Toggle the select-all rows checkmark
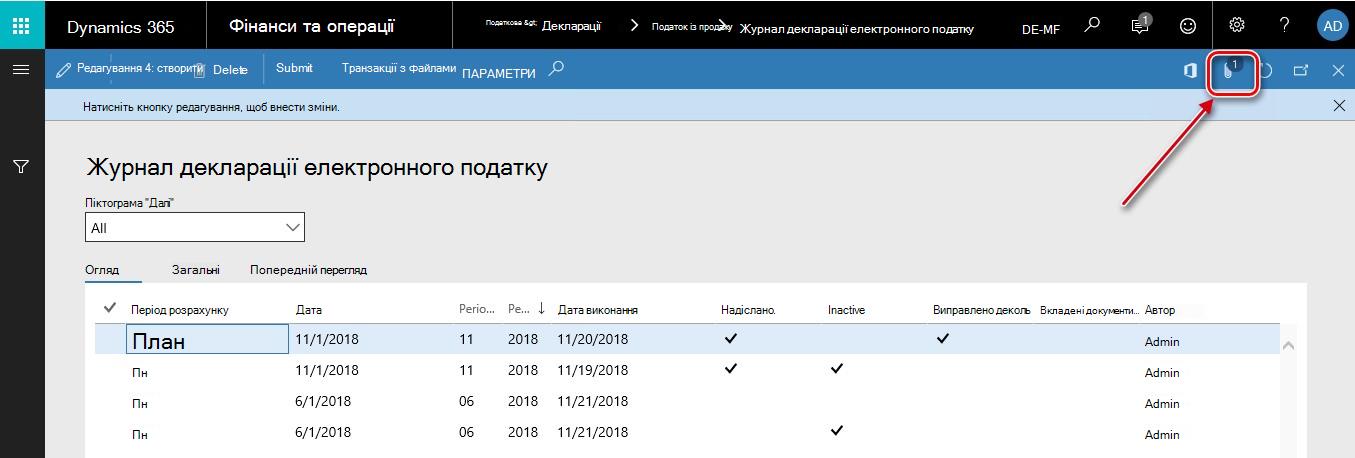This screenshot has width=1355, height=458. point(110,308)
